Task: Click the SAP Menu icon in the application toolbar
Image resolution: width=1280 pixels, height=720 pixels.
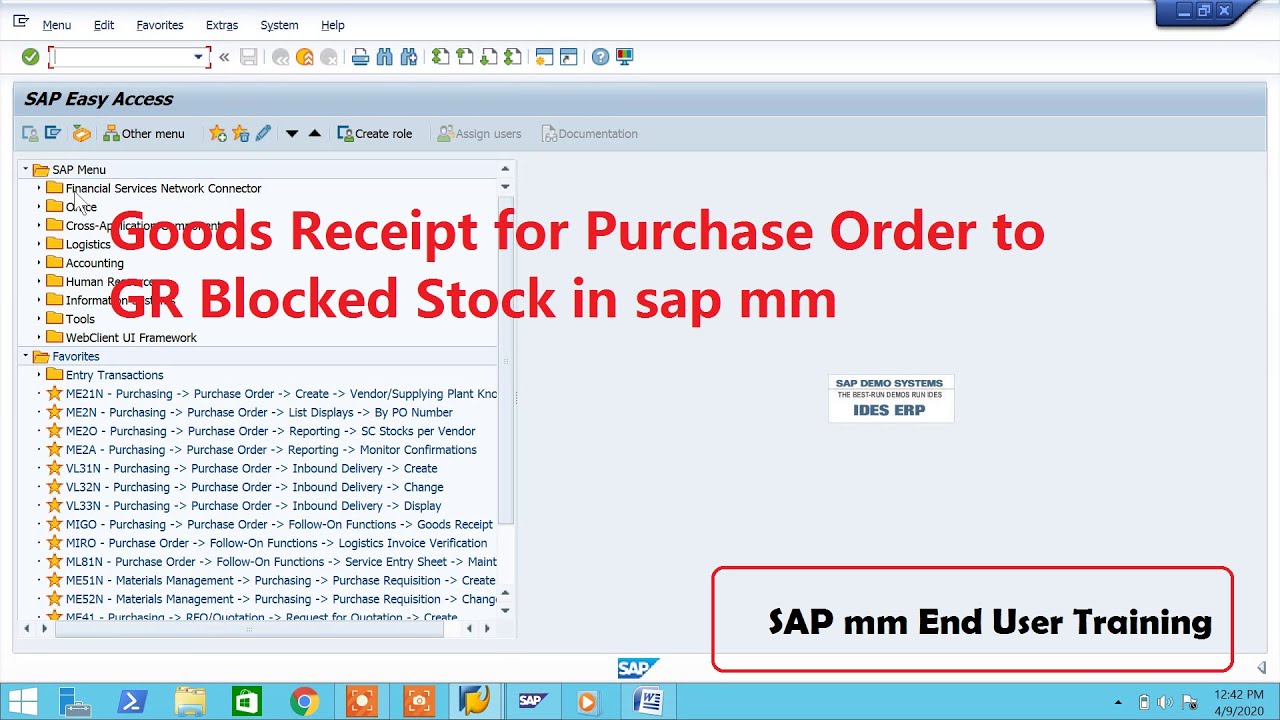Action: (x=53, y=133)
